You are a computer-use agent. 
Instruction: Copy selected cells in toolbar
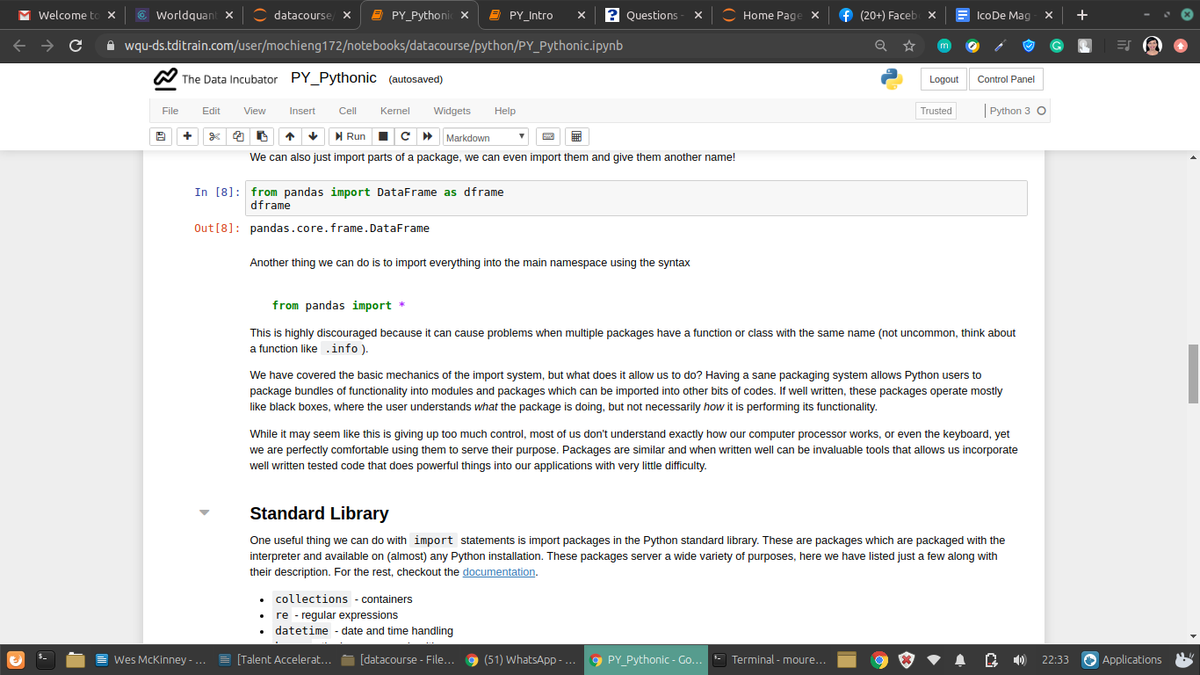(x=238, y=137)
